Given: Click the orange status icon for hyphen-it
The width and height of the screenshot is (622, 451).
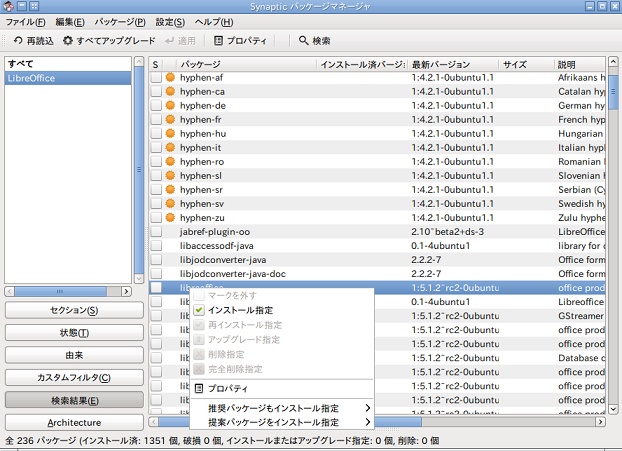Looking at the screenshot, I should pyautogui.click(x=170, y=148).
